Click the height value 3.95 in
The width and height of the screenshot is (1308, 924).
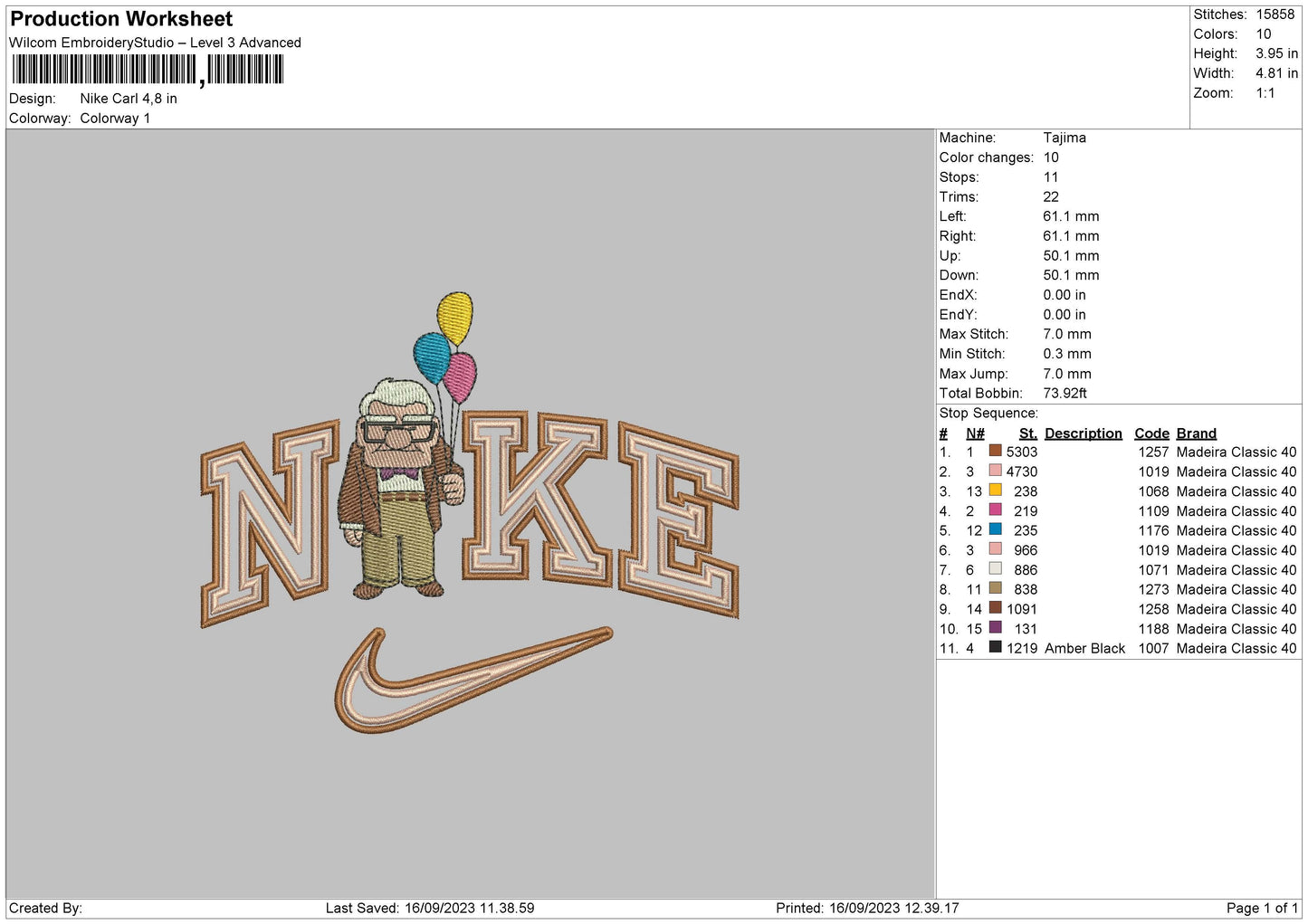pos(1276,53)
